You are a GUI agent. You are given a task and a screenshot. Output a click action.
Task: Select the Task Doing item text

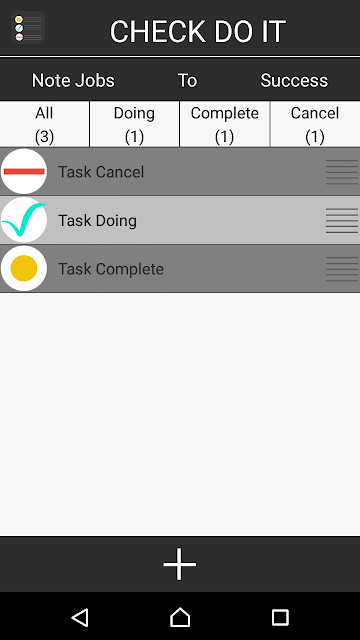pos(97,220)
